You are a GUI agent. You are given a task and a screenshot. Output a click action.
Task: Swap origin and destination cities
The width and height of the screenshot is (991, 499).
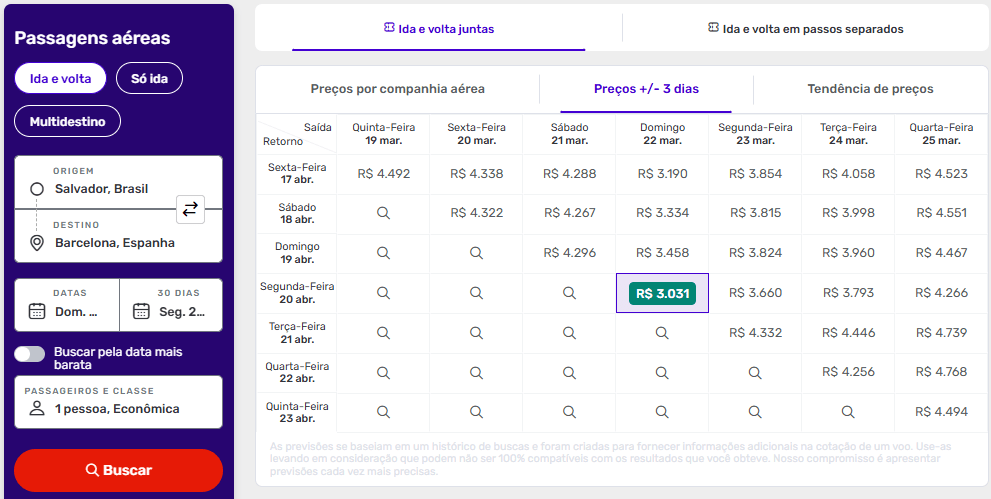[x=190, y=209]
